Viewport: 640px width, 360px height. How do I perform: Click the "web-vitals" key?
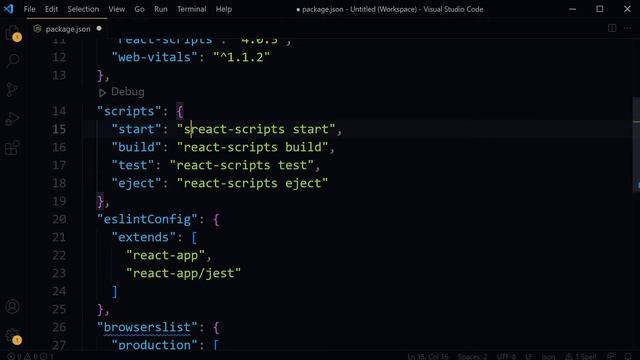[x=155, y=57]
